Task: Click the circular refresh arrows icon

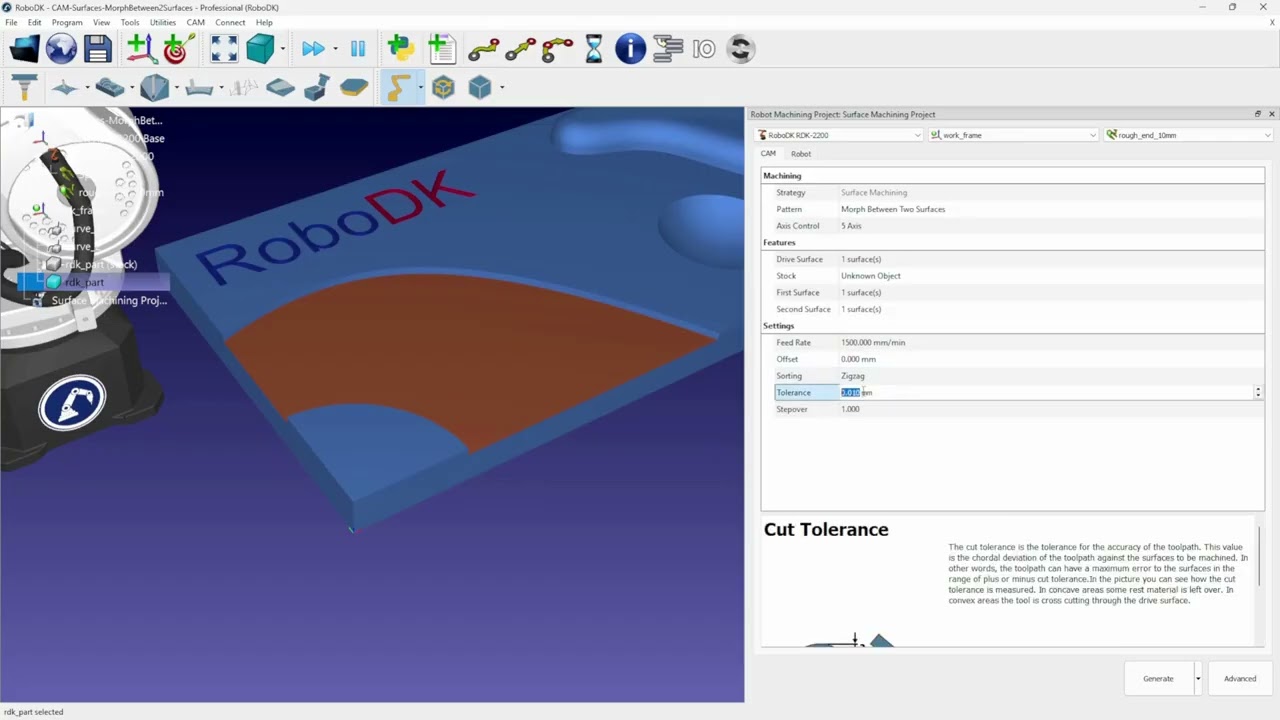Action: [x=741, y=48]
